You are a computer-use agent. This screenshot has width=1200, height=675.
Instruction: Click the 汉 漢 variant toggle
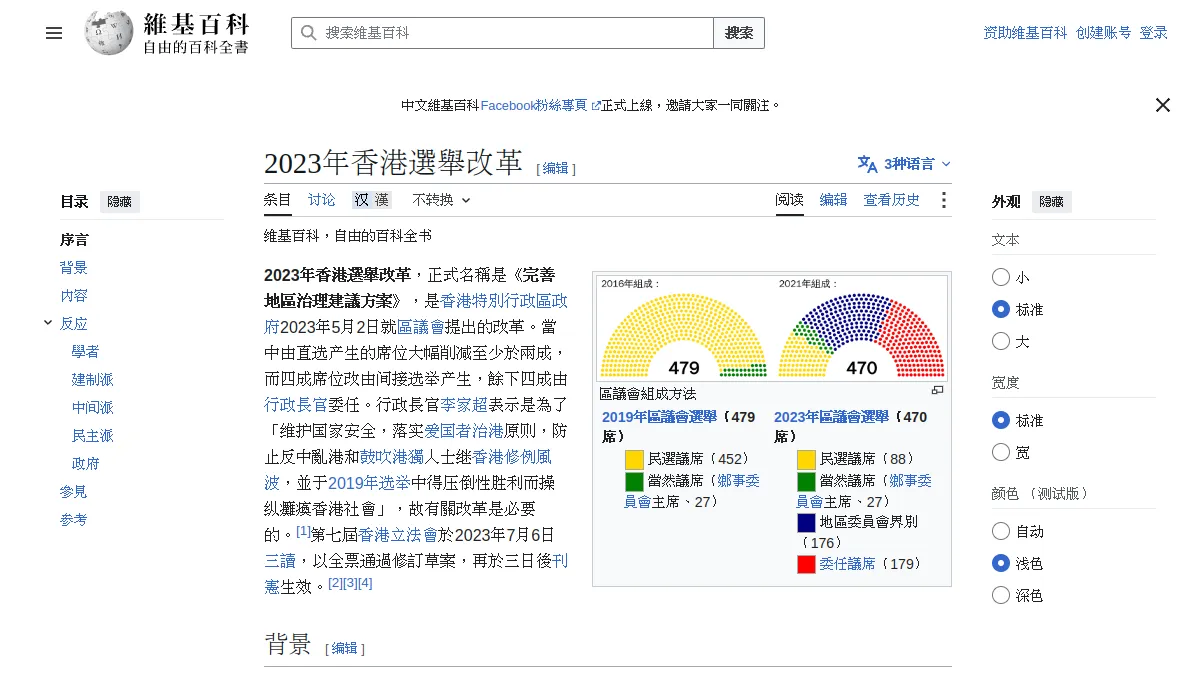[371, 200]
